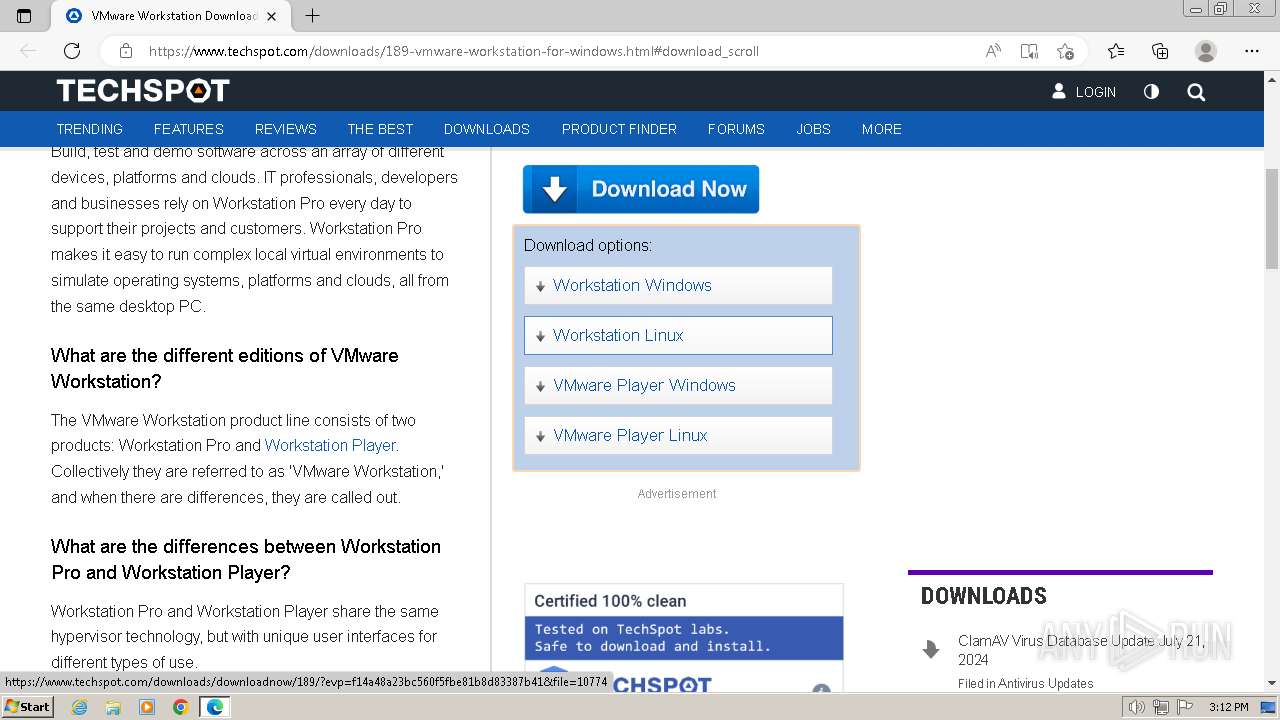Image resolution: width=1280 pixels, height=720 pixels.
Task: Open File Explorer taskbar icon
Action: (113, 707)
